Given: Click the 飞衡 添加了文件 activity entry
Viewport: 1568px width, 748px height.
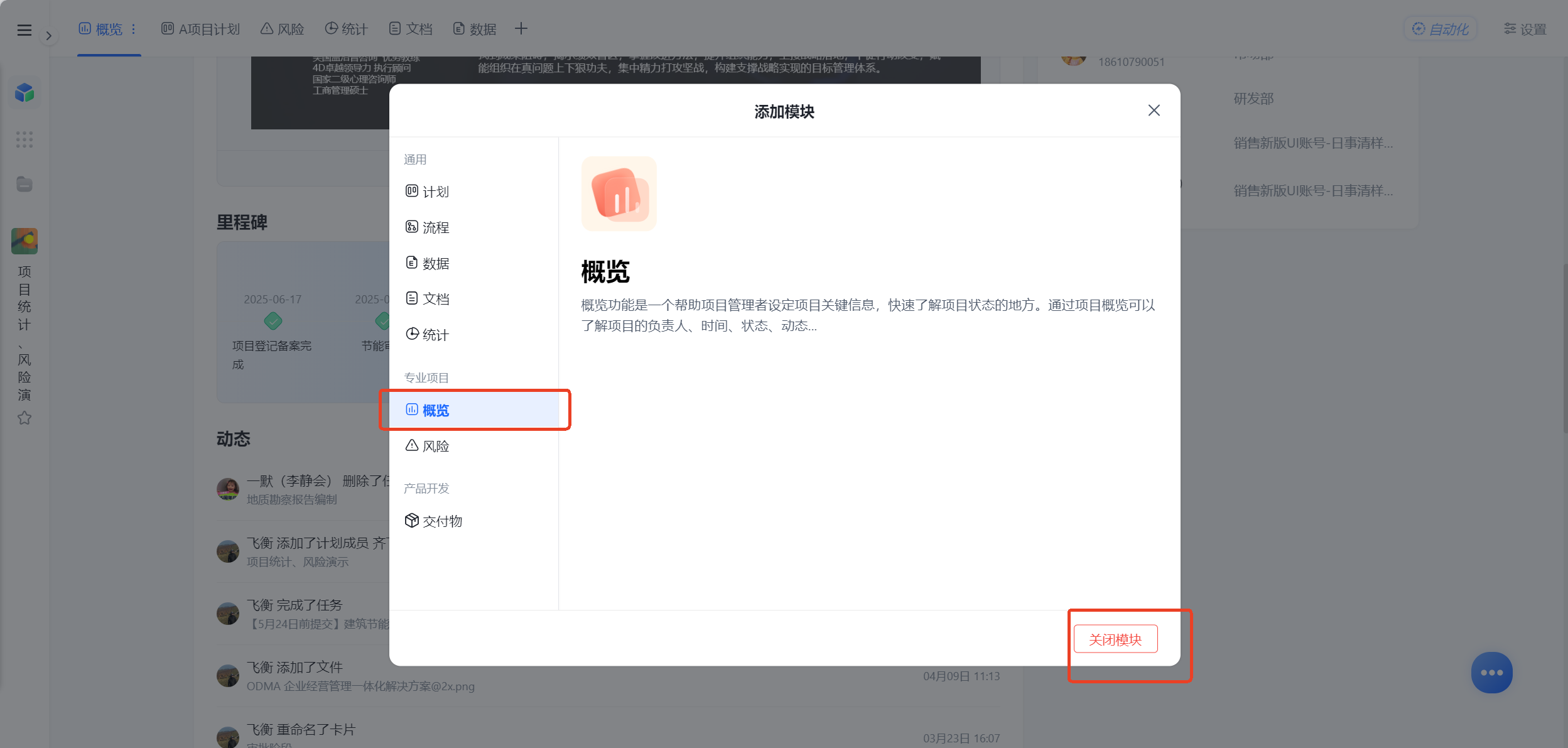Looking at the screenshot, I should (x=608, y=676).
